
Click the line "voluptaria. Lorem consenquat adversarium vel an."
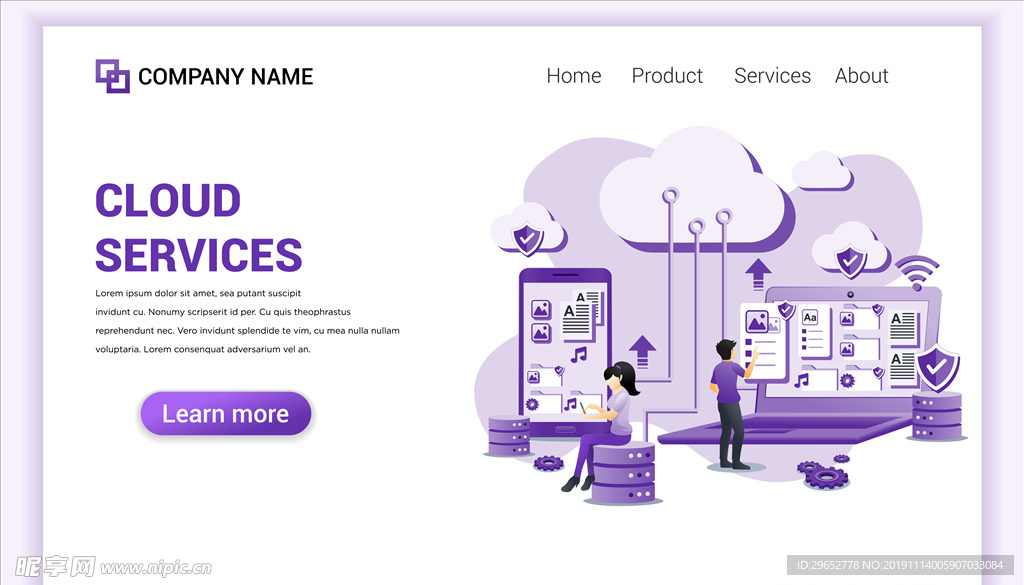(203, 349)
